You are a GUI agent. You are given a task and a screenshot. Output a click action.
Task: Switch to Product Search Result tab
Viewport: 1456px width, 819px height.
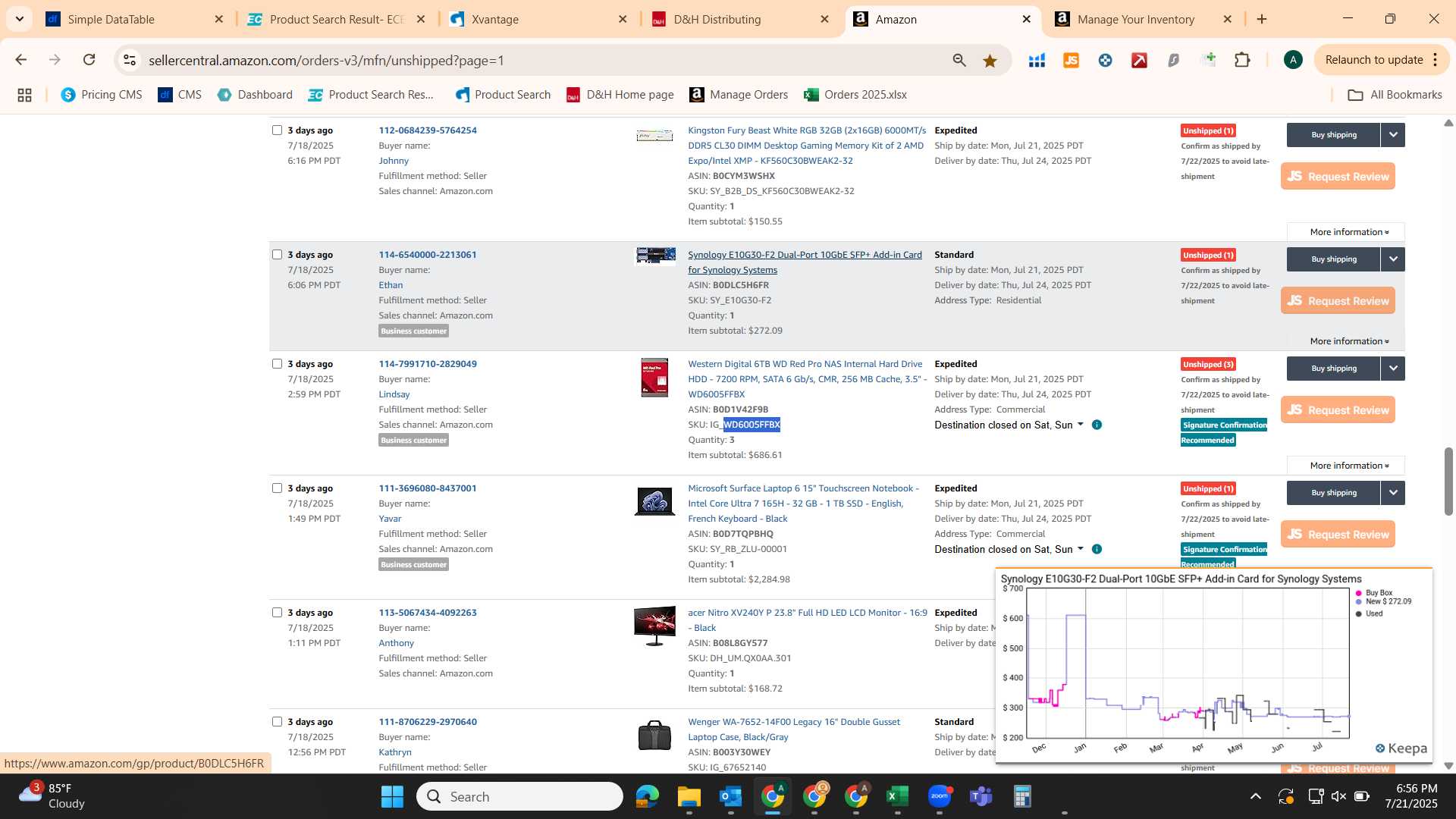coord(337,19)
